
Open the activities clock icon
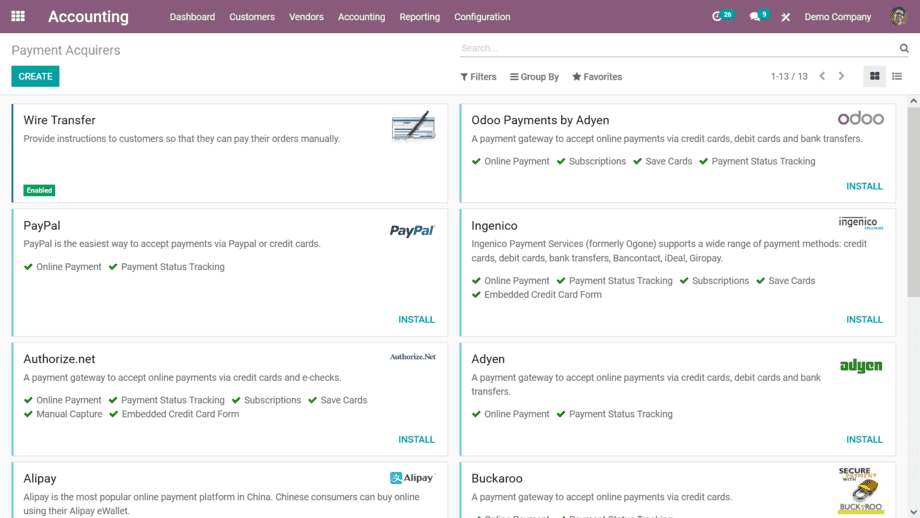(717, 17)
